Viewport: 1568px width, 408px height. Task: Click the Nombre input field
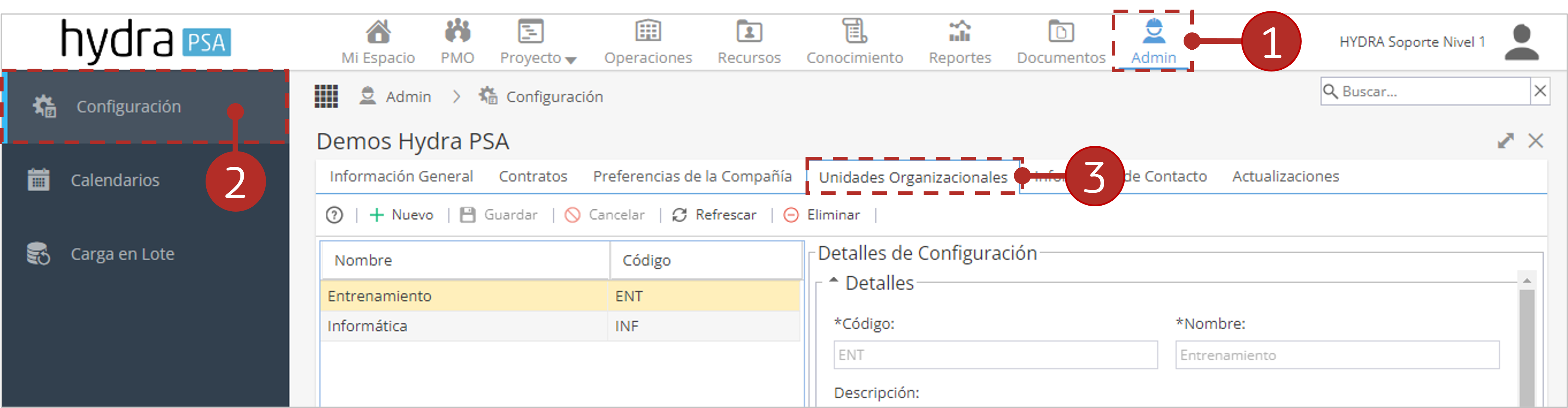click(x=1337, y=355)
